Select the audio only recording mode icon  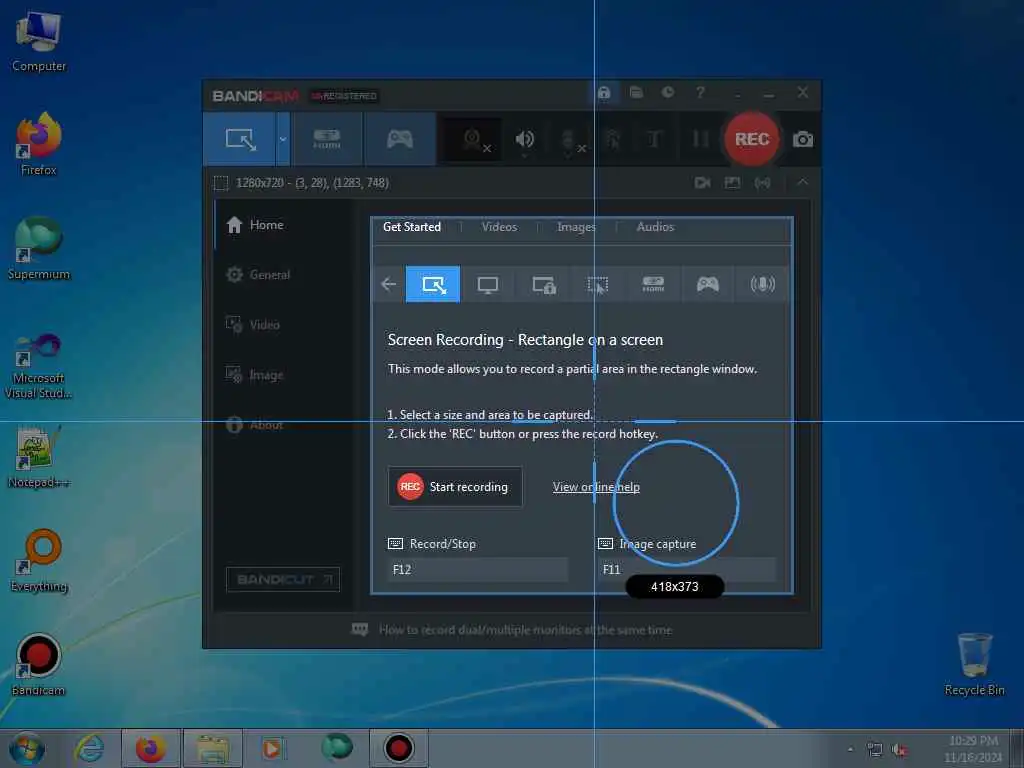(x=762, y=284)
